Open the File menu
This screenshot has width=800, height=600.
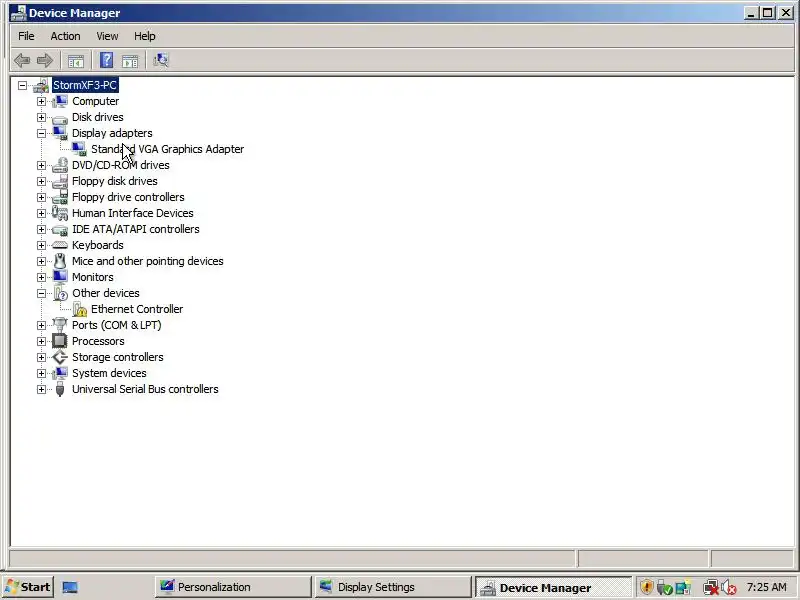(26, 36)
